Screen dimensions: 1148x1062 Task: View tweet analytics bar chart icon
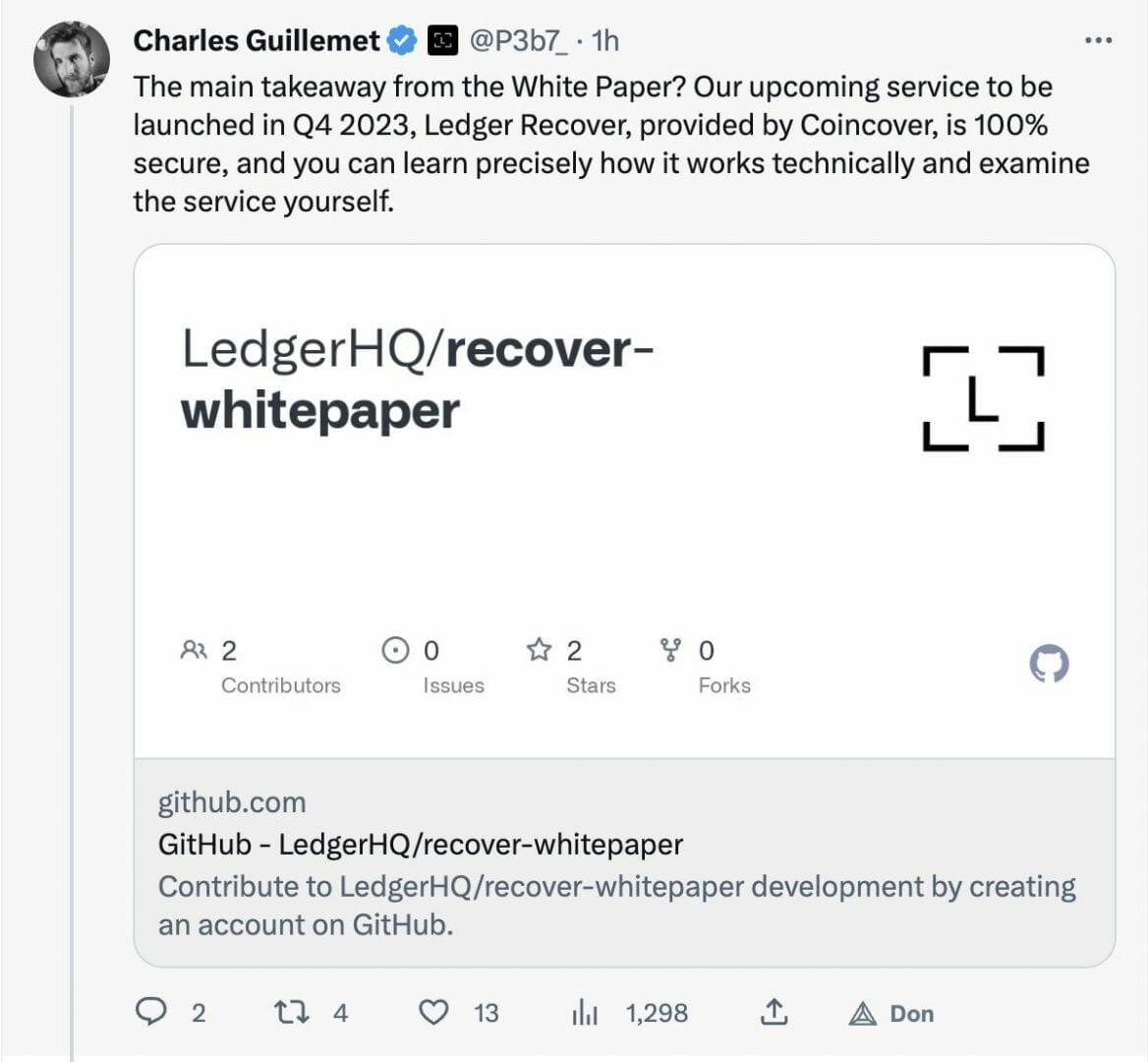(x=585, y=1013)
